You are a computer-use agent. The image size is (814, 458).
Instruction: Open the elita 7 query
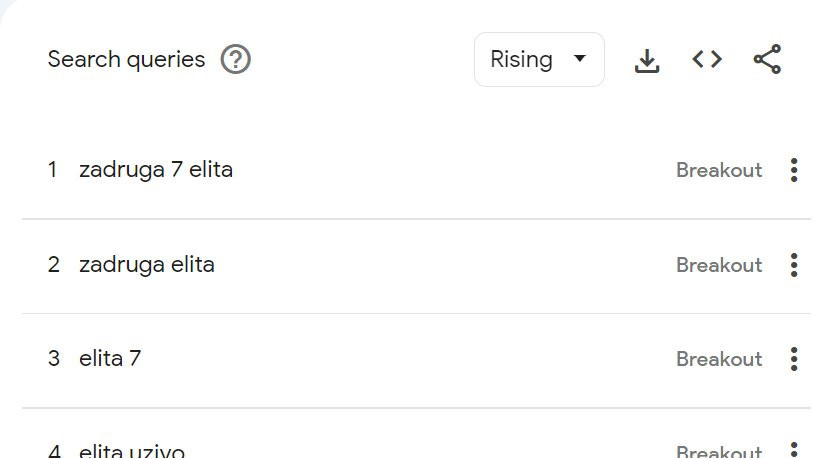[110, 359]
